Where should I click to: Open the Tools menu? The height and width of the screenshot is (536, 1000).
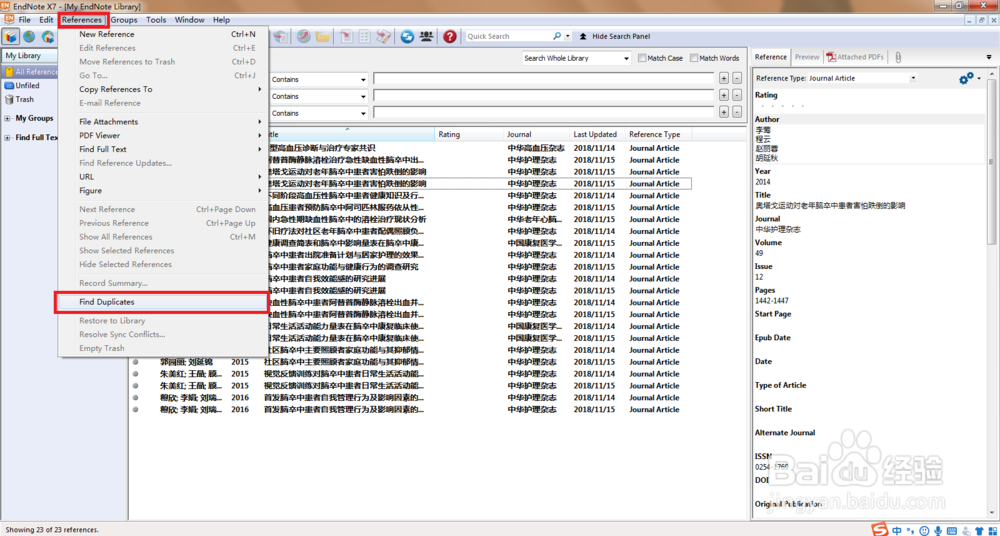coord(156,20)
